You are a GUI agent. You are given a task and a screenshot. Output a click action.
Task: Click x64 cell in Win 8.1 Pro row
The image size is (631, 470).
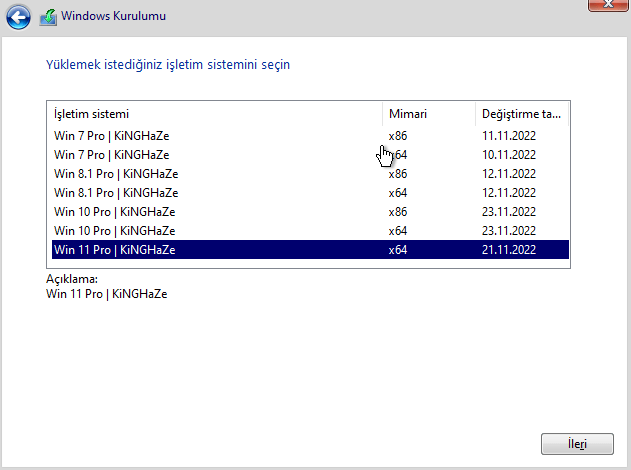pos(398,193)
